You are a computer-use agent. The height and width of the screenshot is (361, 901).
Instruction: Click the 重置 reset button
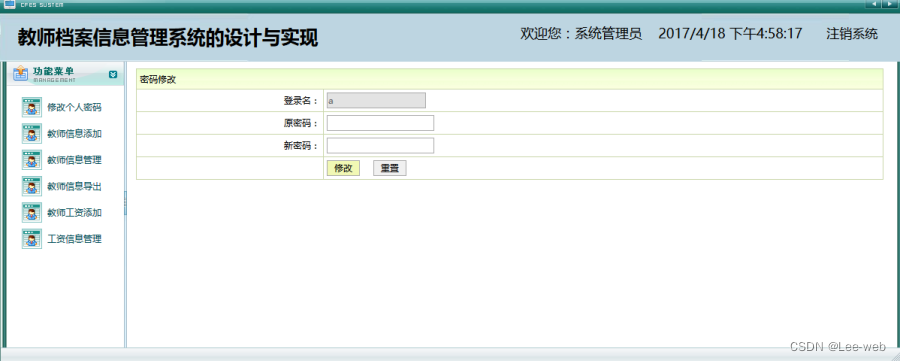[390, 168]
